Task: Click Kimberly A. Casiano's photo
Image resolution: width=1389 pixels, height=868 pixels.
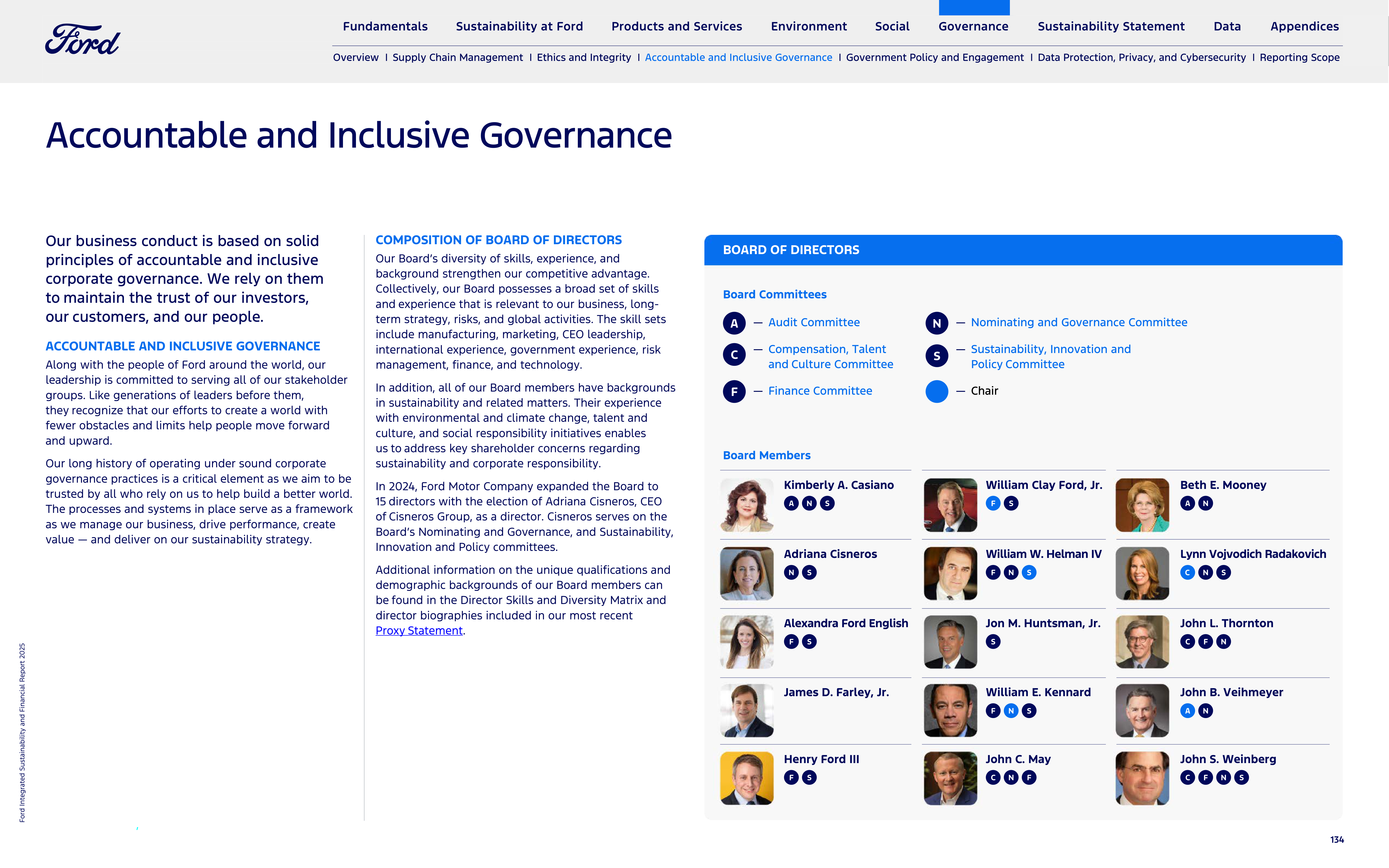Action: (x=747, y=505)
